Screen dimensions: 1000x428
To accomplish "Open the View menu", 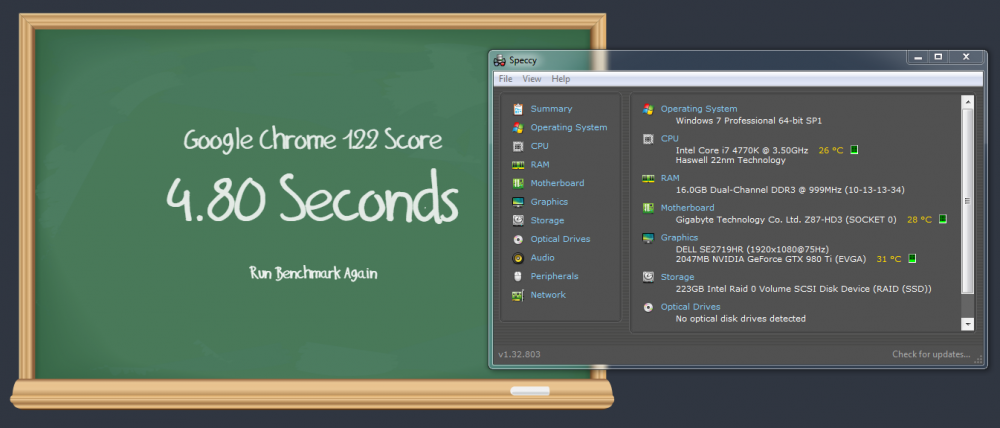I will [x=531, y=79].
